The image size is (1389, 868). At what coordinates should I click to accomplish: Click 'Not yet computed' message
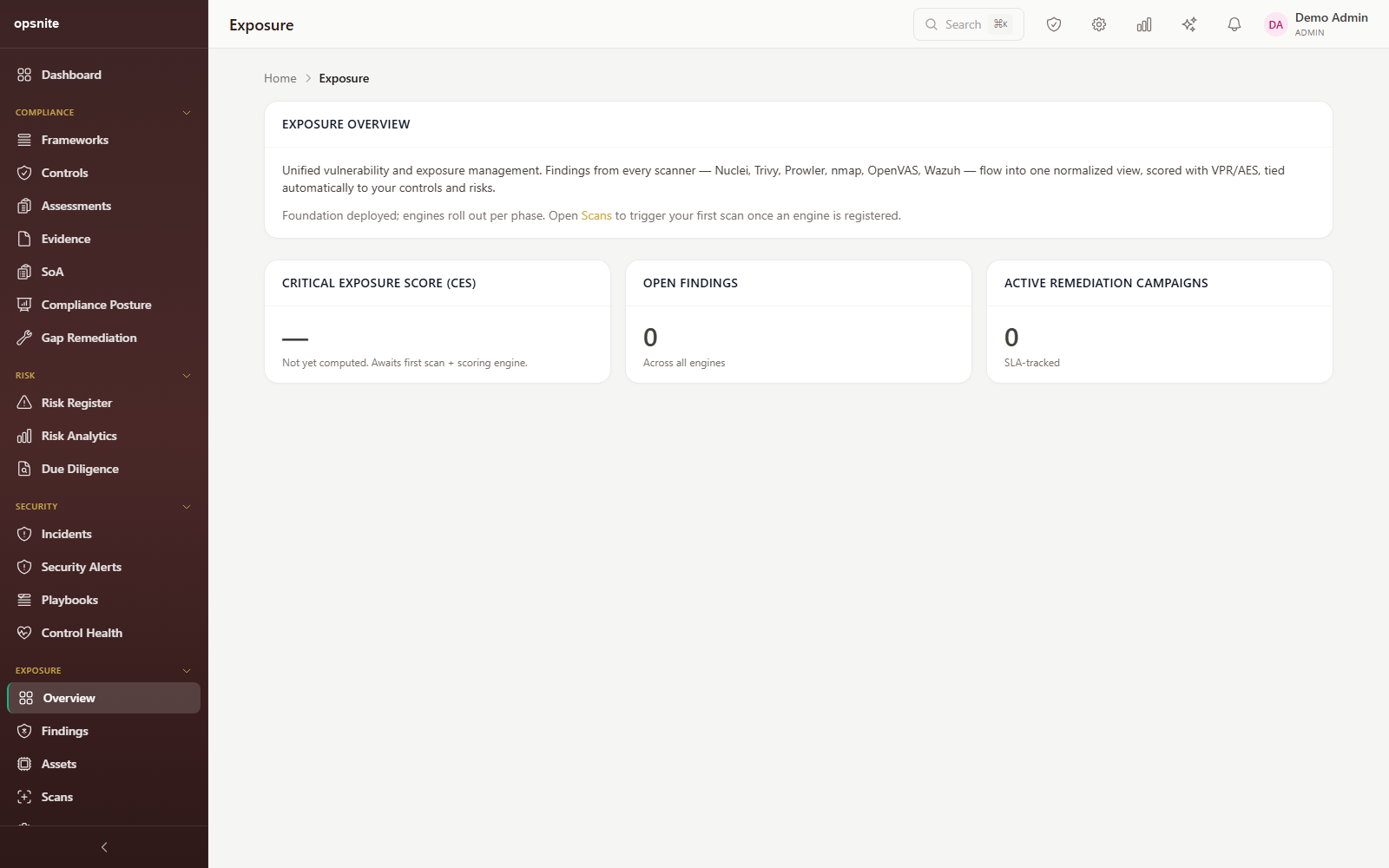tap(405, 363)
